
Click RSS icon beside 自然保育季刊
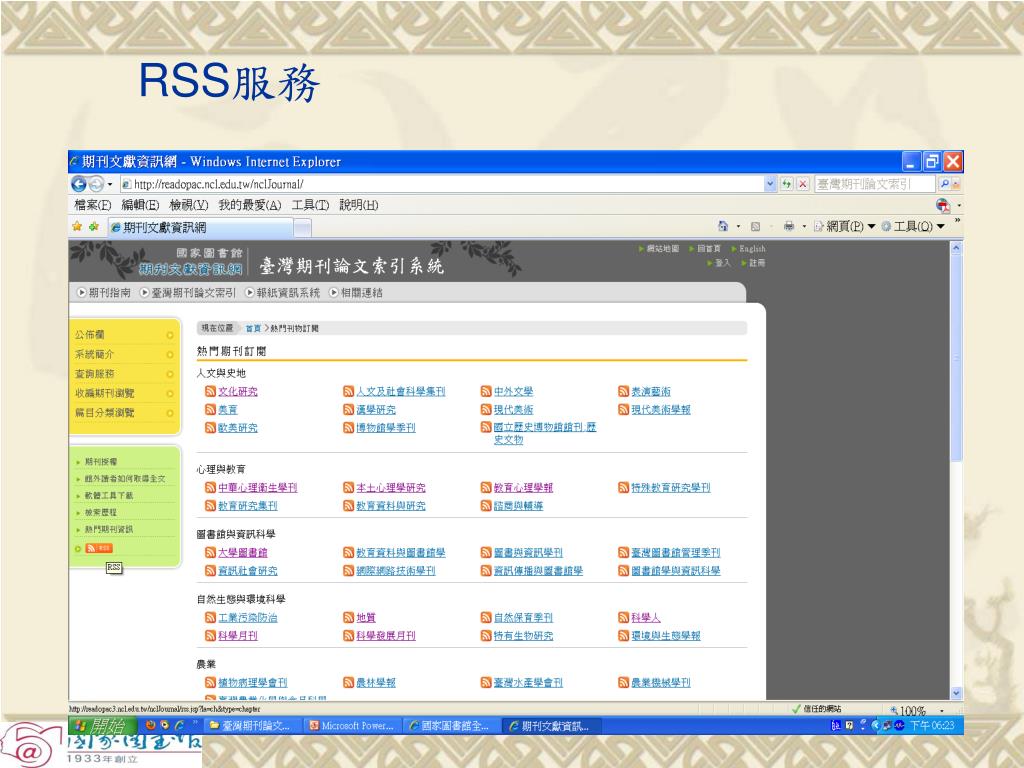coord(486,617)
